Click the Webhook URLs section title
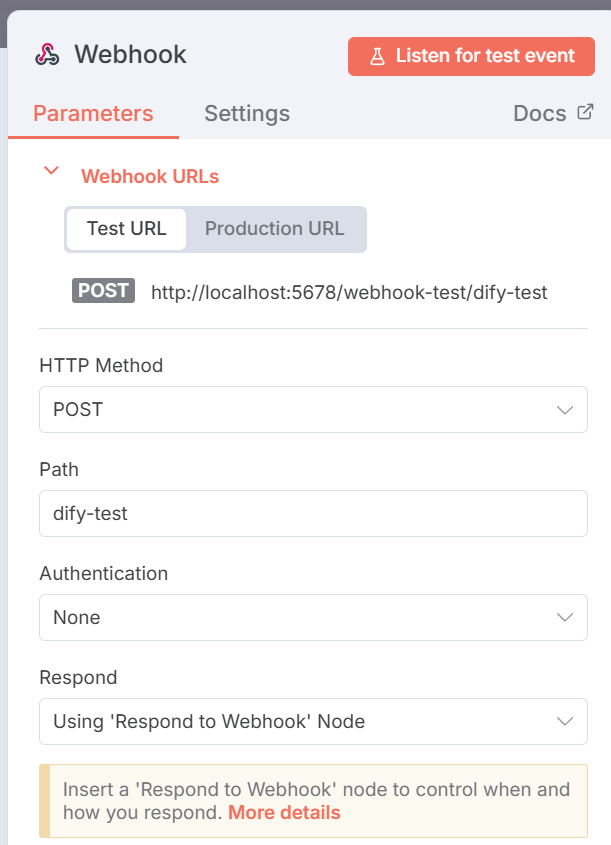 150,176
